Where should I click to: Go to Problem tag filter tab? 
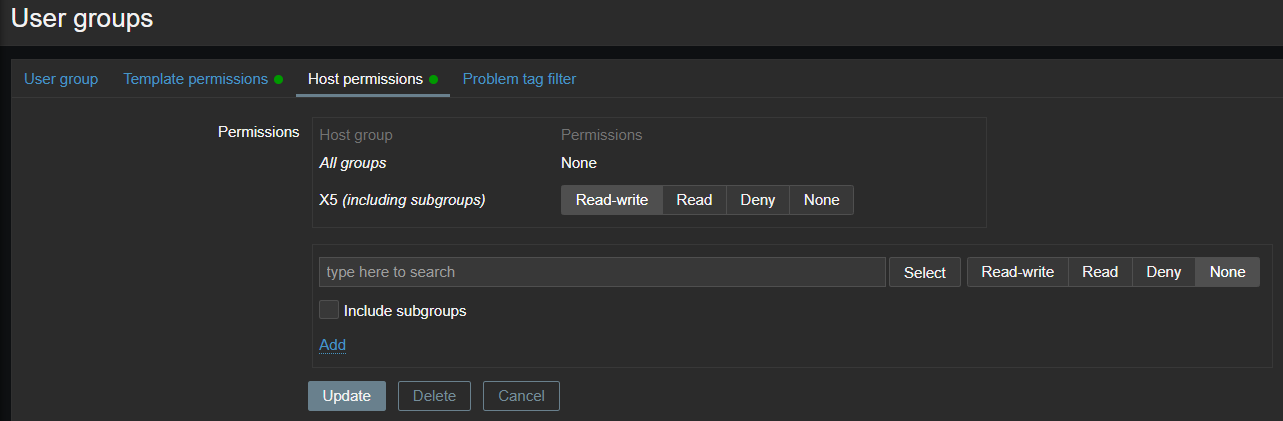click(x=519, y=78)
